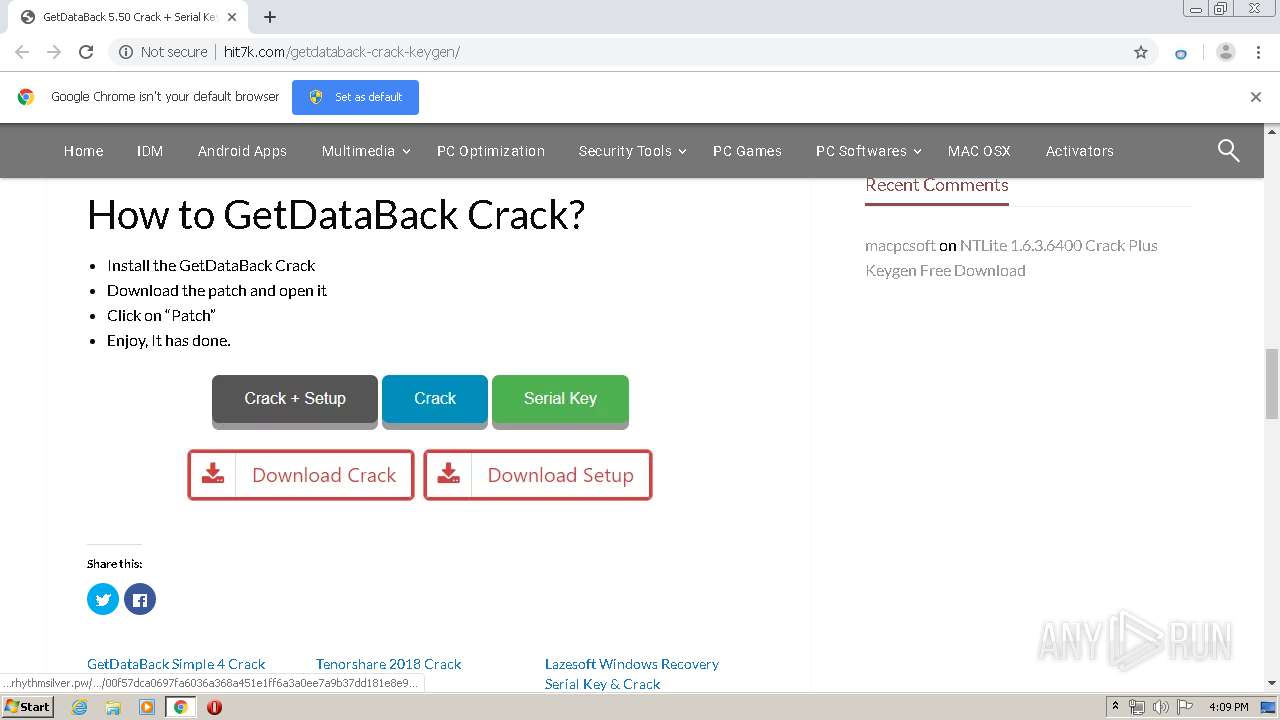Click the How to GetDataBack Crack heading

[x=336, y=215]
